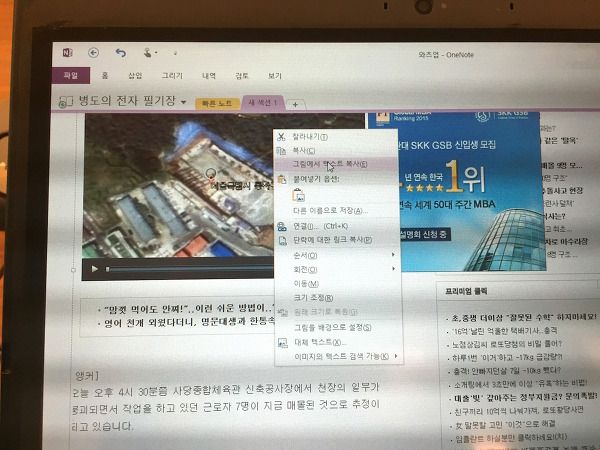Open the 친구끼리 10억씩 나눠가져 link
Image resolution: width=600 pixels, height=450 pixels.
(x=519, y=410)
